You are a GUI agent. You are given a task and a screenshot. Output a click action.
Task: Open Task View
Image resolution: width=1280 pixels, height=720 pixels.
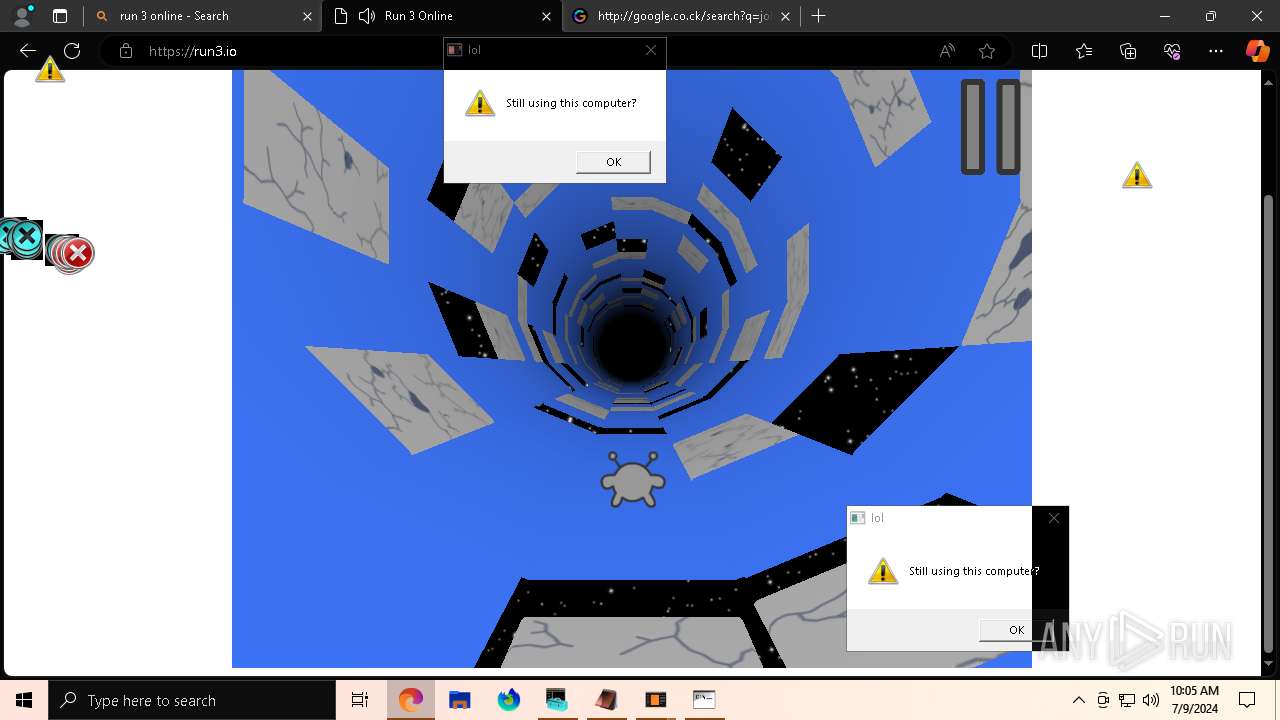point(360,700)
